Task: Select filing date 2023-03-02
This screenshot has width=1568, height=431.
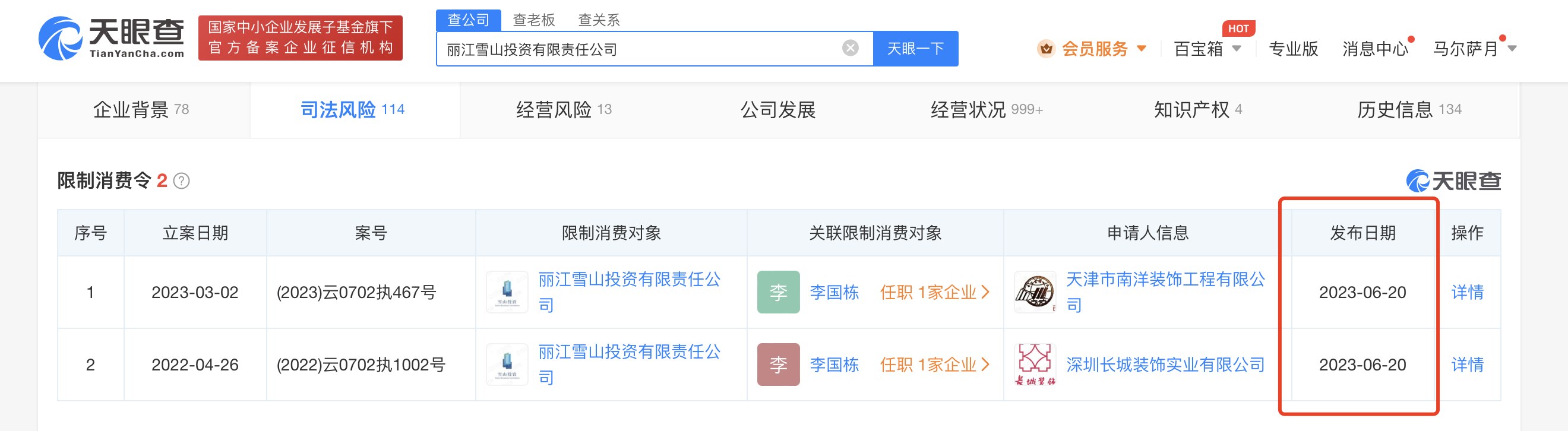Action: coord(195,292)
